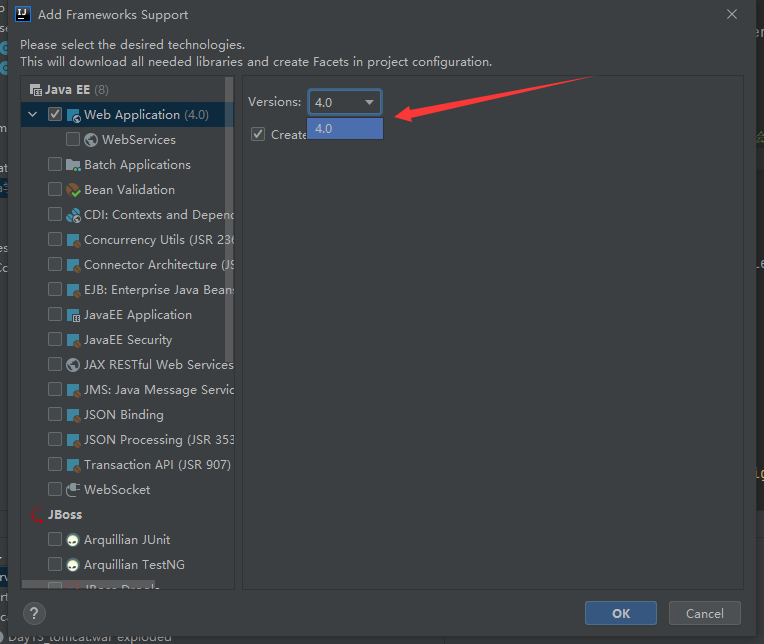Click the Web Application framework icon
Screen dimensions: 764x644
point(73,115)
